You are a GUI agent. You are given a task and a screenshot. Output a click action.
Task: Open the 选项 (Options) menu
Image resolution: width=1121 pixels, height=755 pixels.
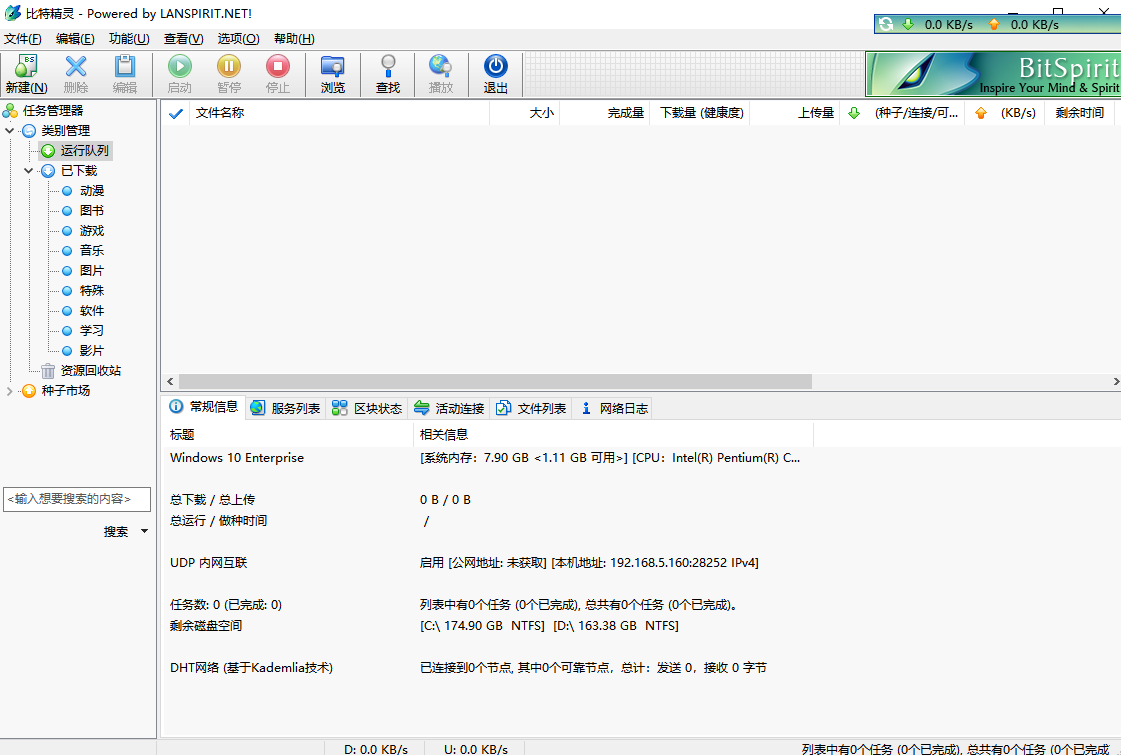pyautogui.click(x=238, y=39)
